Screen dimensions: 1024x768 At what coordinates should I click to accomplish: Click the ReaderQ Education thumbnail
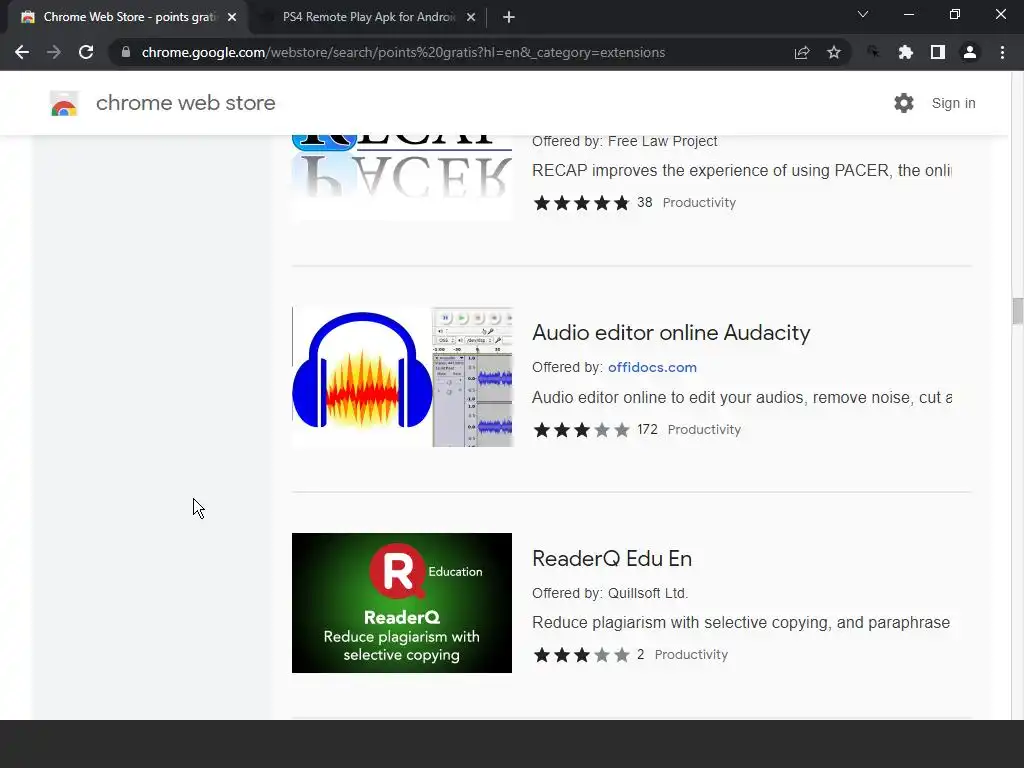coord(402,603)
